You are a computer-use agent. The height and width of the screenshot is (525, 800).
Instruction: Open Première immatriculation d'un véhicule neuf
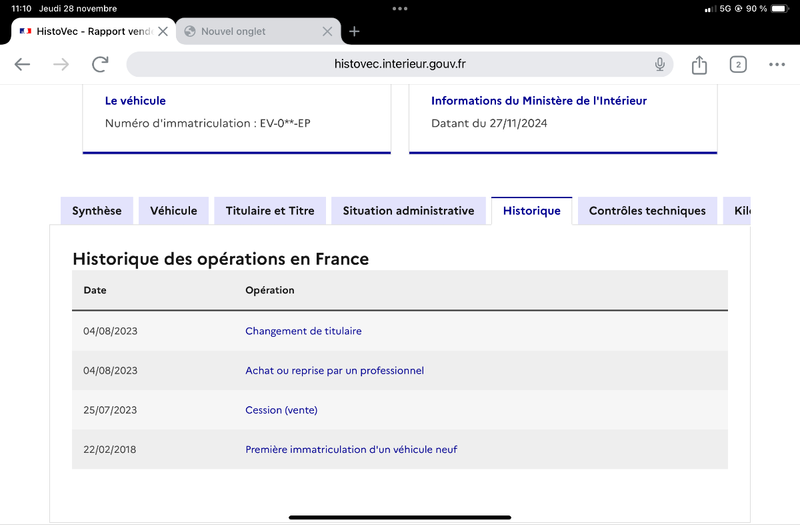click(x=351, y=449)
